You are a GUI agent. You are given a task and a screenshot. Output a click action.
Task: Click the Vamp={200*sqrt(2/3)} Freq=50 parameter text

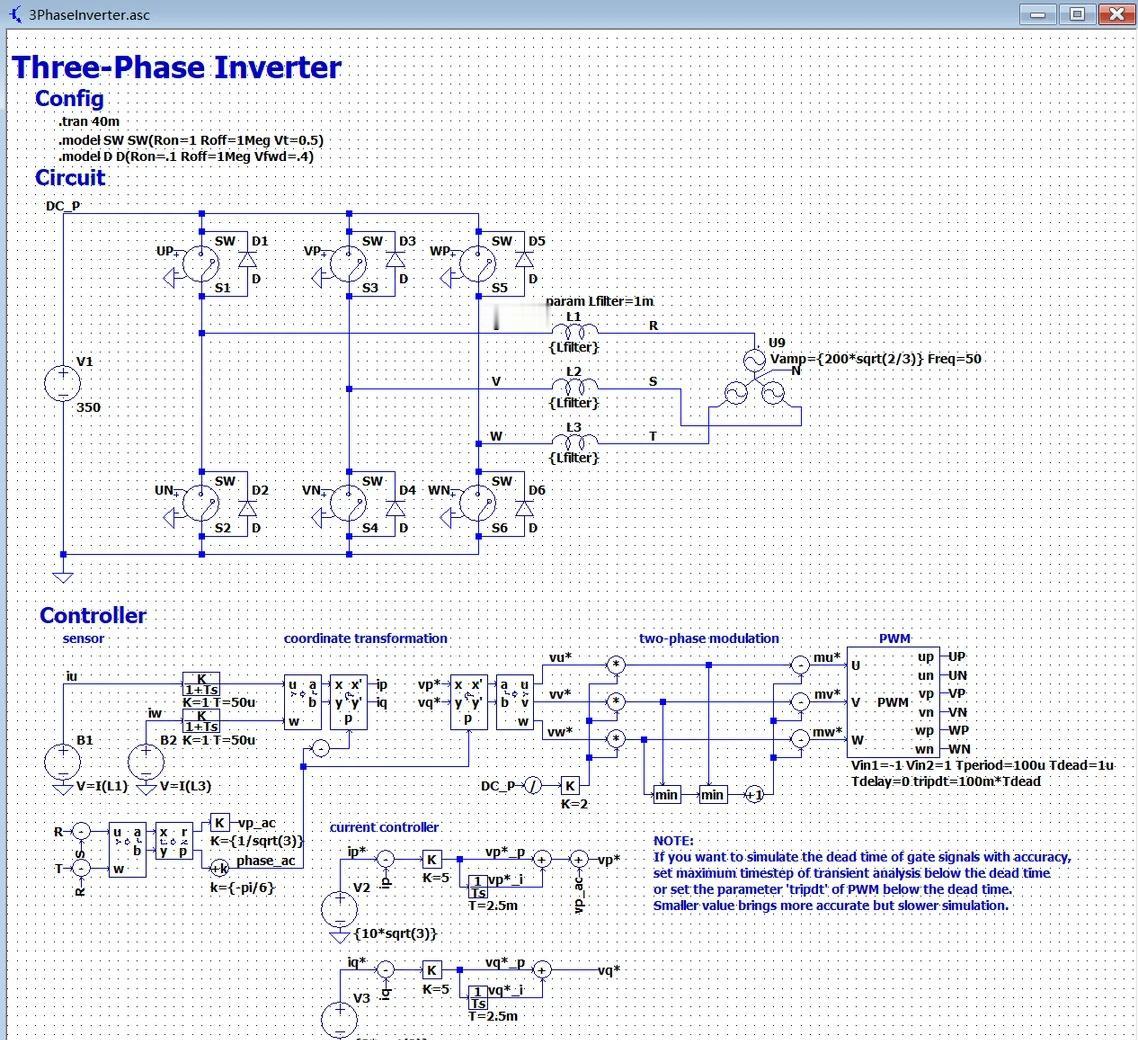coord(875,359)
